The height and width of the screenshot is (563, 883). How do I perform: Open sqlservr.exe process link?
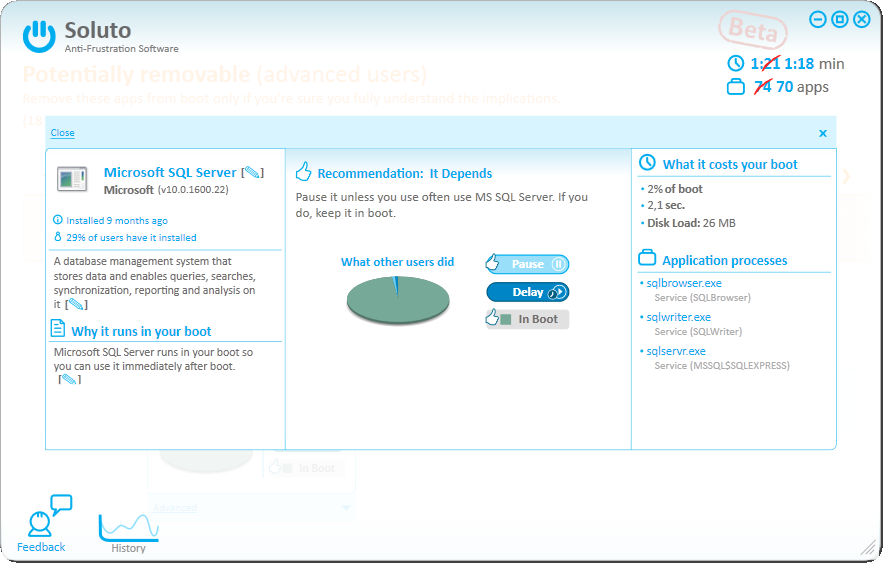tap(676, 351)
